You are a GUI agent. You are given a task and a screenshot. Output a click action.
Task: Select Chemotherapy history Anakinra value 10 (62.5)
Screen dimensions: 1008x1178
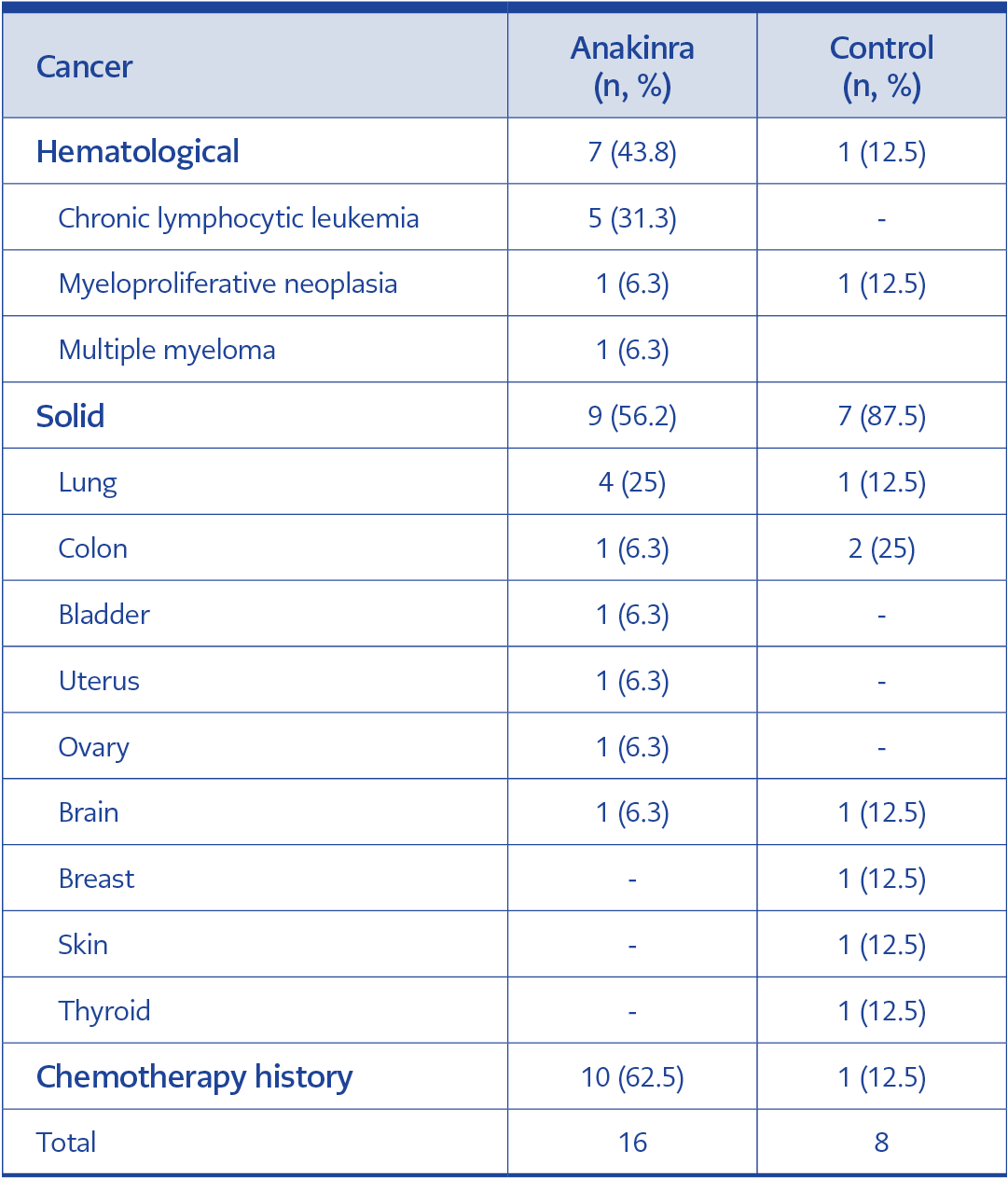[x=632, y=1077]
